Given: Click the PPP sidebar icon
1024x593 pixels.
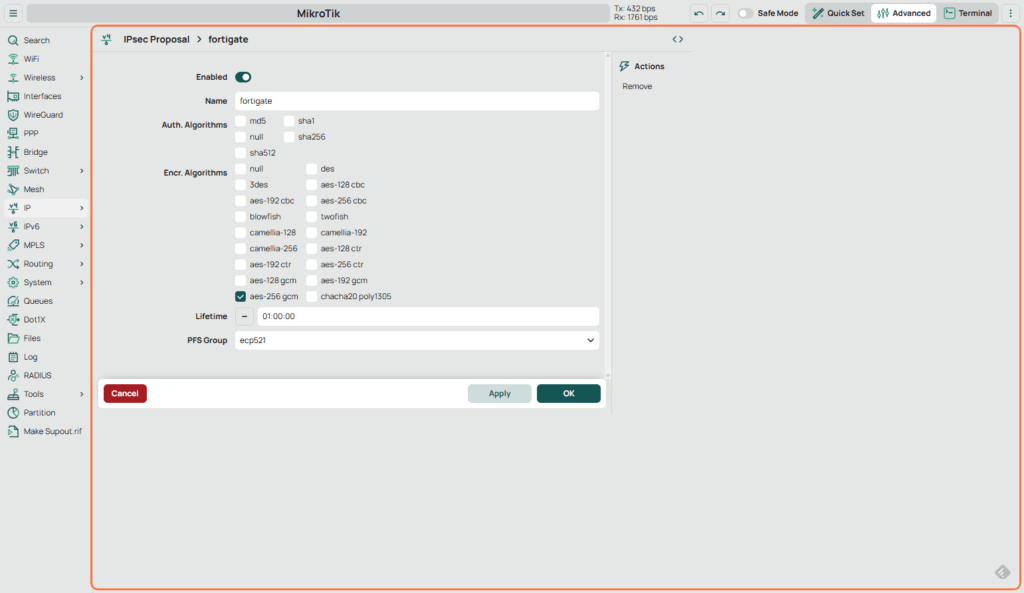Looking at the screenshot, I should 13,133.
